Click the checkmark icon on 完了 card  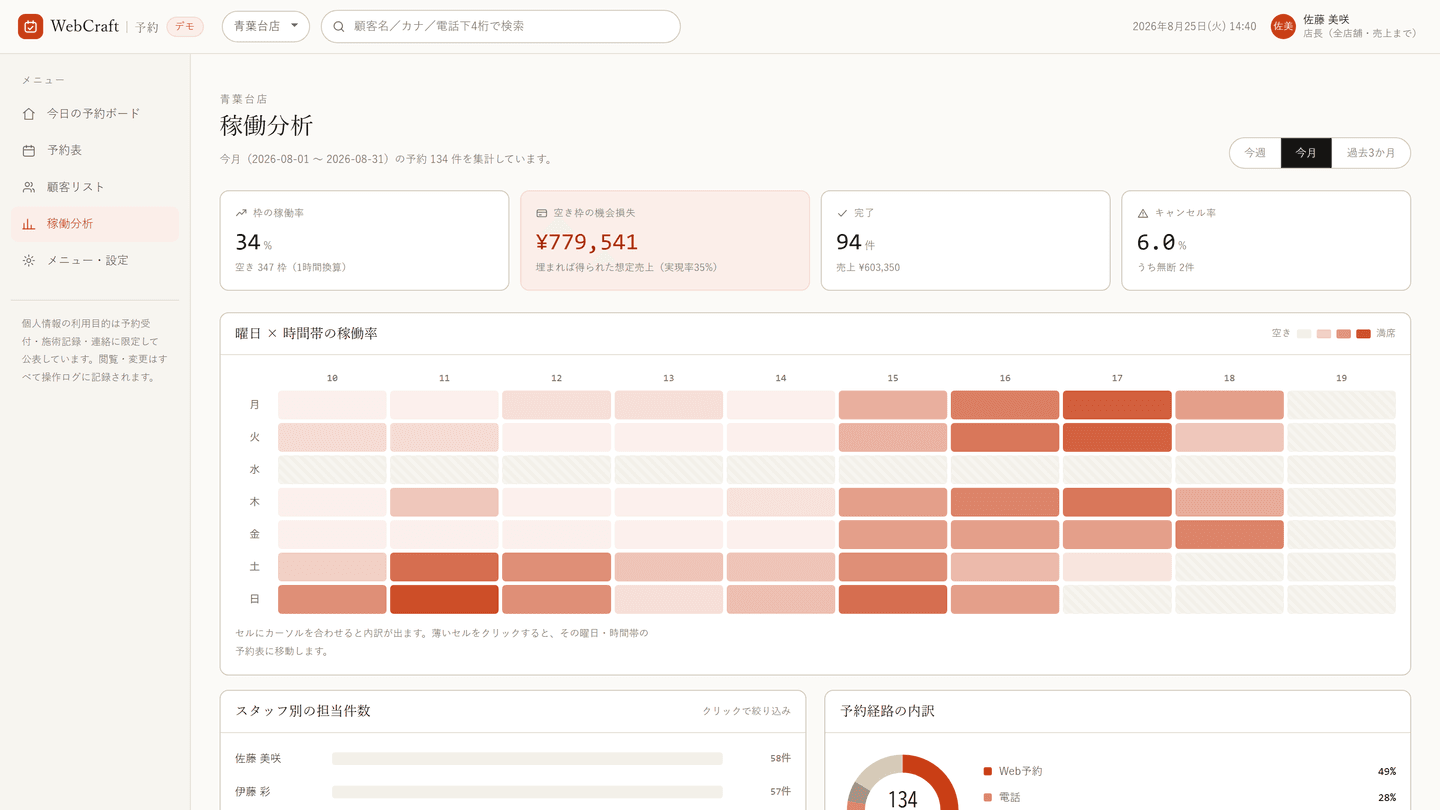842,213
